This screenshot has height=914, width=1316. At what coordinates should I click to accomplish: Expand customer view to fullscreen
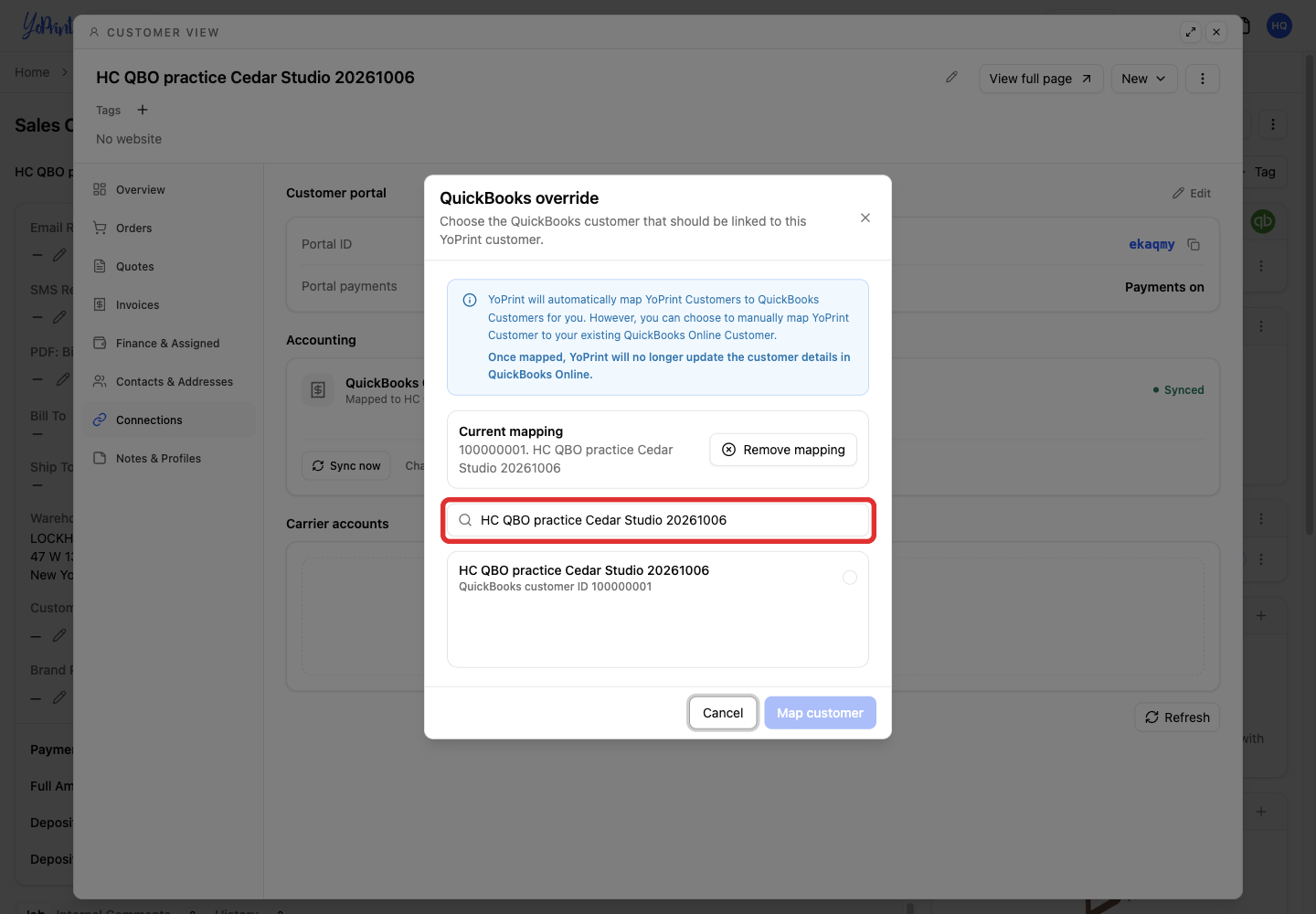(x=1191, y=32)
